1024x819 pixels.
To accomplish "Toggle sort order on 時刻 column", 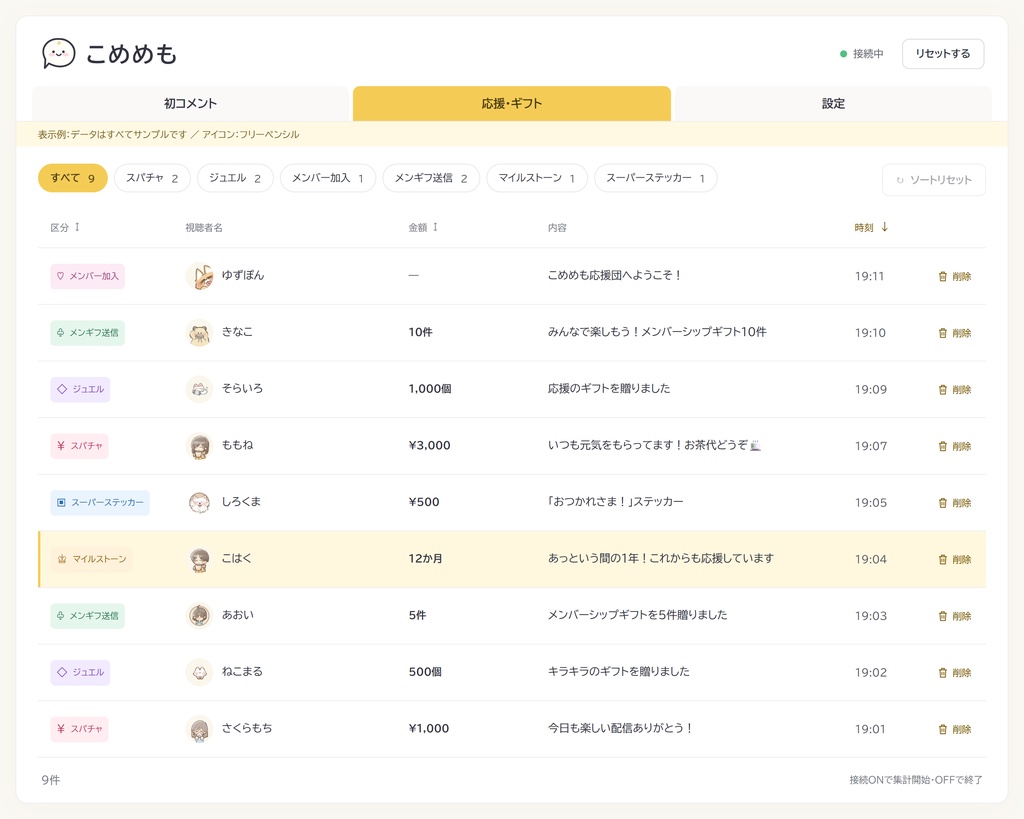I will pos(871,227).
